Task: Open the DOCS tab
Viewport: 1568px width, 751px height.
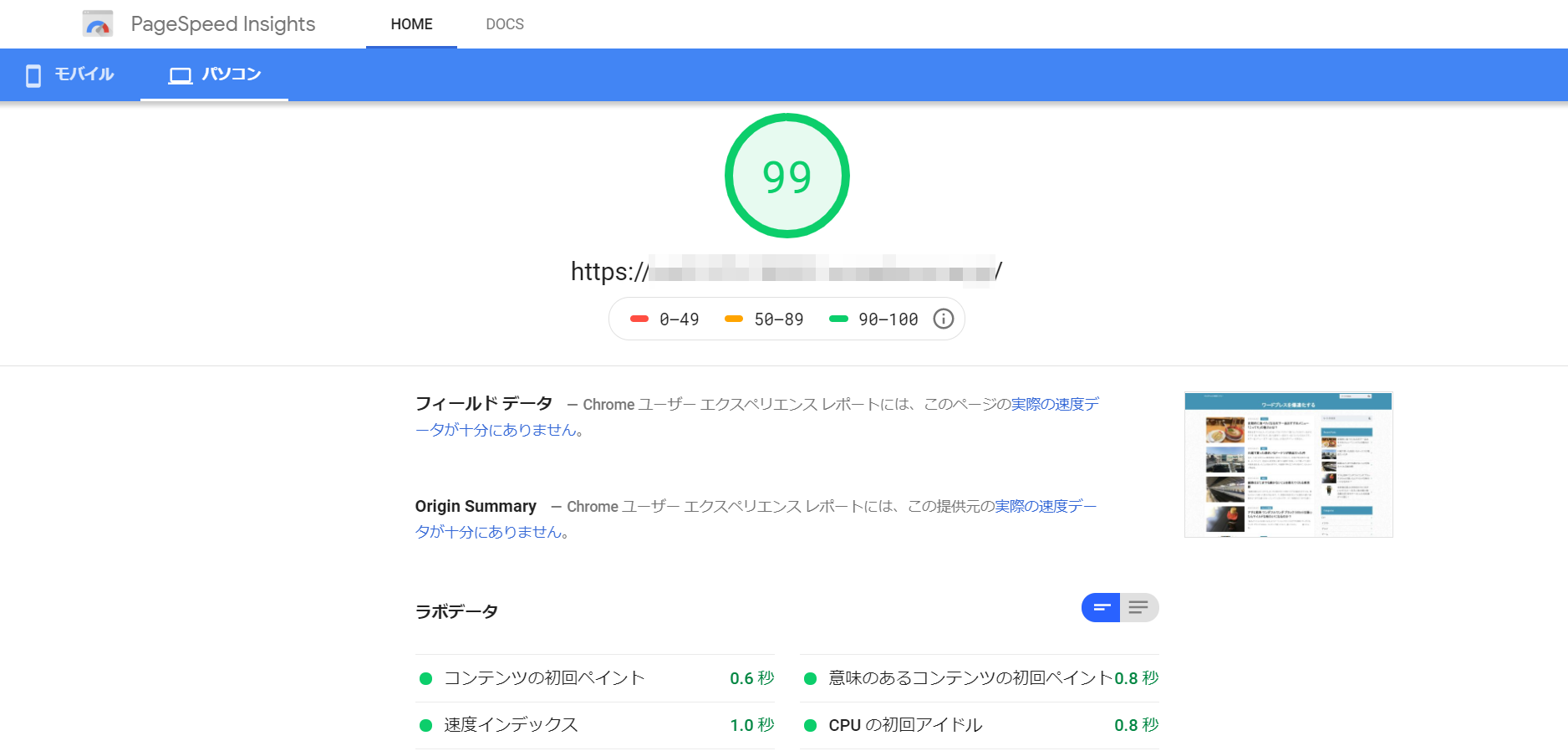Action: click(505, 24)
